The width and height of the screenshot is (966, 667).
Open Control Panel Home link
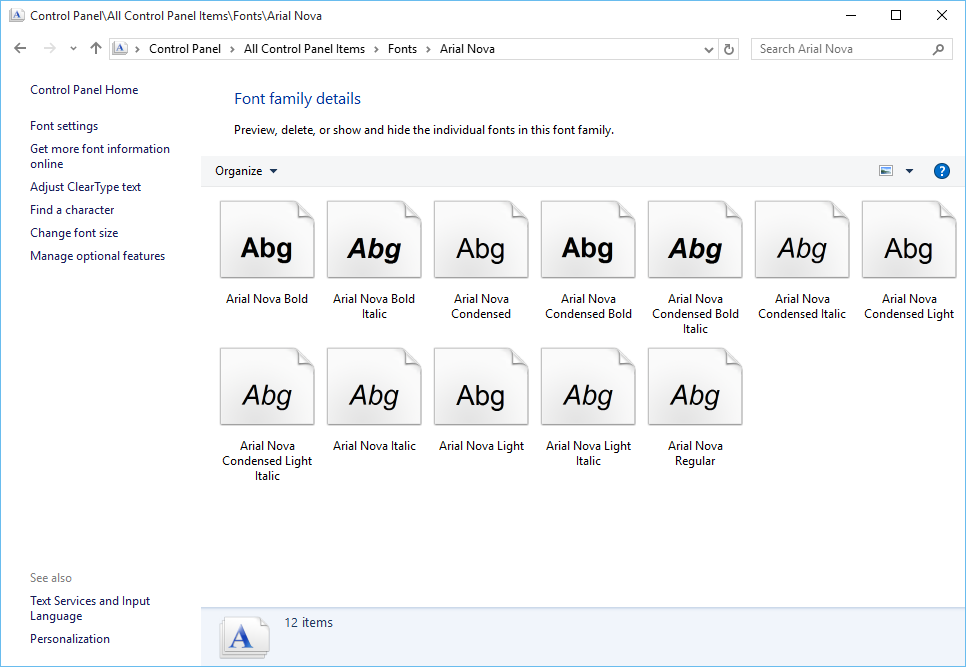84,90
